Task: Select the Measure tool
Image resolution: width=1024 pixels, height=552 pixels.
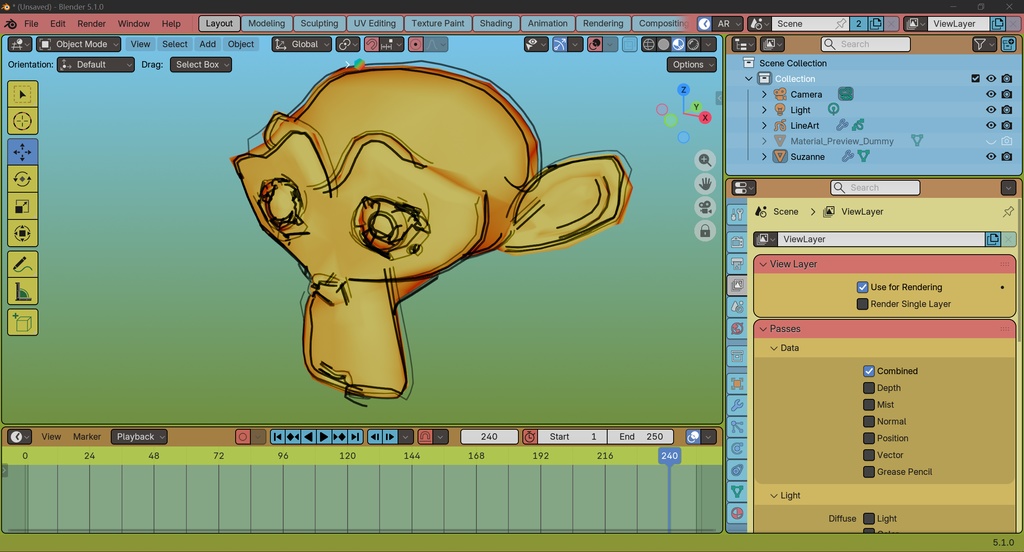Action: click(x=22, y=291)
